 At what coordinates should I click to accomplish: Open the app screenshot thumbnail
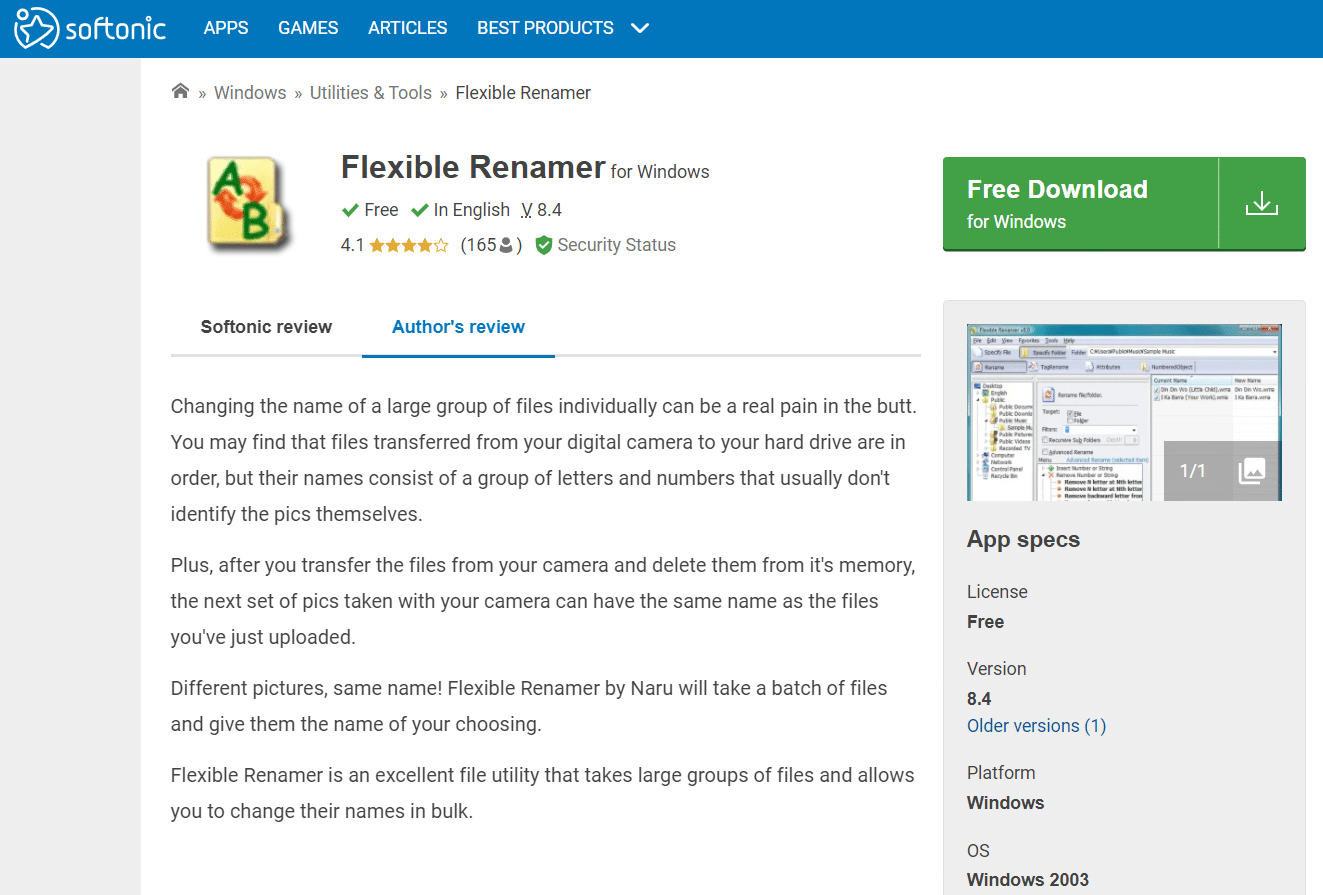click(x=1124, y=412)
